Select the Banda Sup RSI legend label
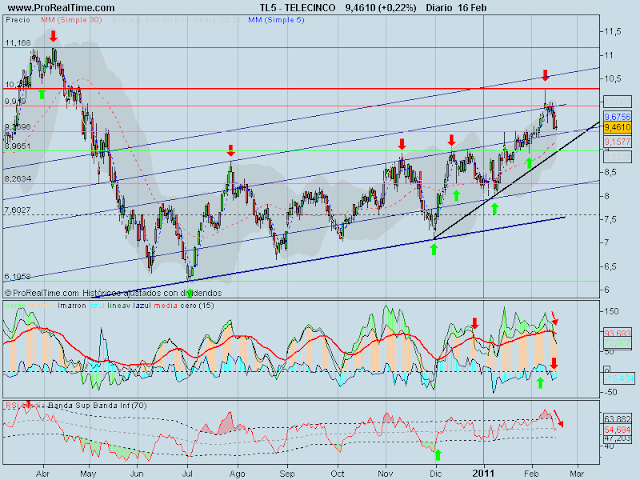Screen dimensions: 640x480 [x=70, y=405]
